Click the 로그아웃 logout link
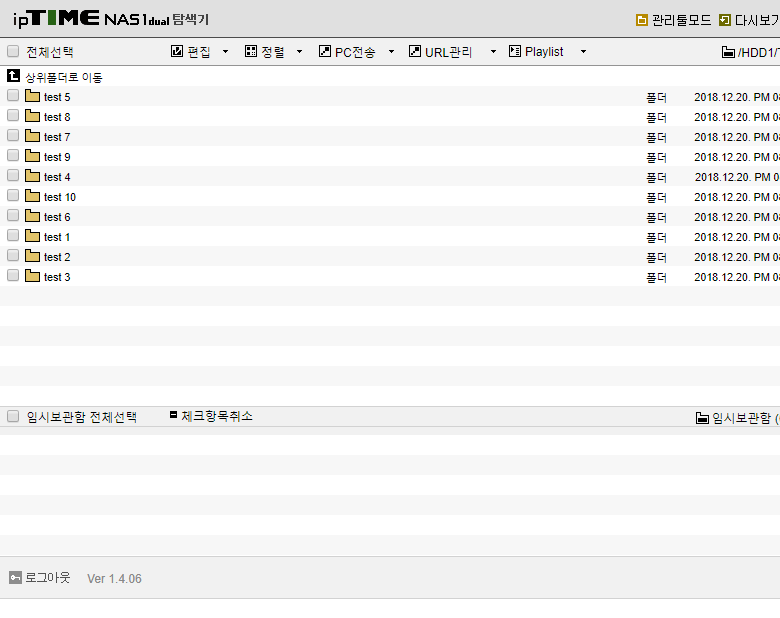Viewport: 780px width, 618px height. click(x=48, y=578)
